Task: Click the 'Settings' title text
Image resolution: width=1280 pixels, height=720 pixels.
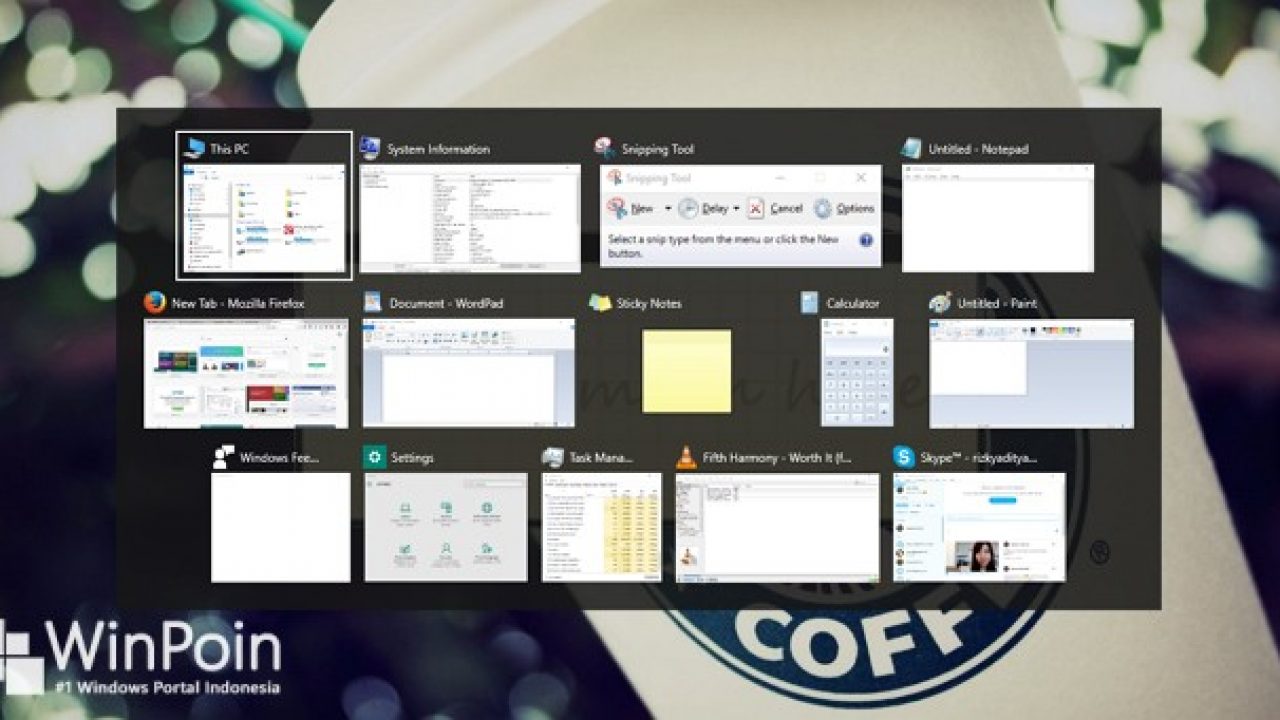Action: (x=412, y=458)
